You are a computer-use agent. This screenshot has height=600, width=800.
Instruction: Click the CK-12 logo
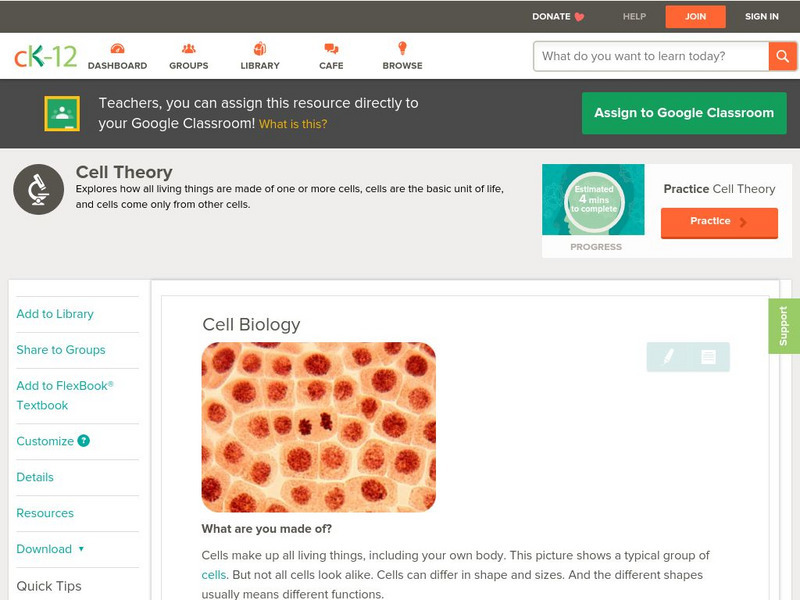pyautogui.click(x=45, y=56)
